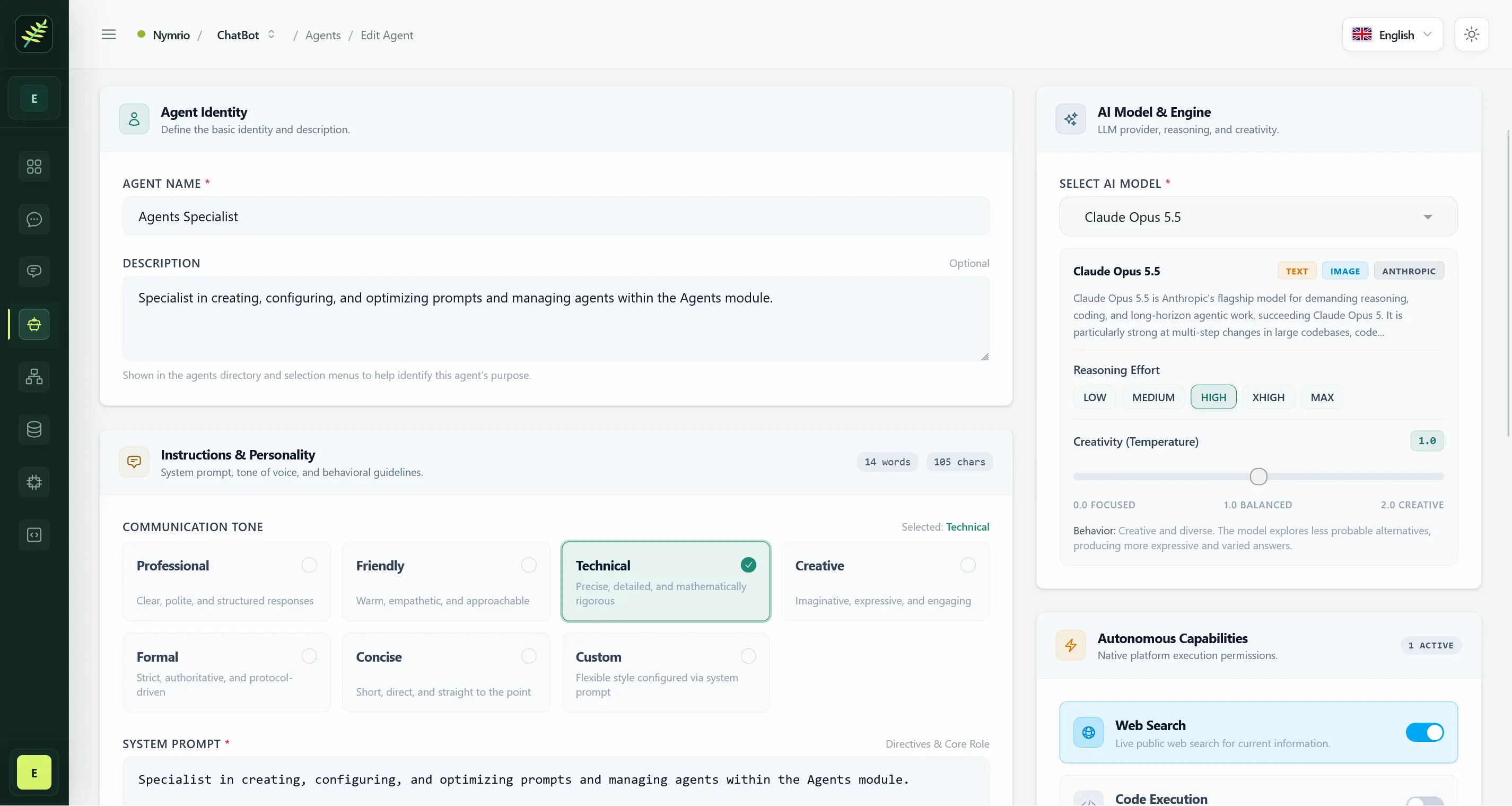Open the code brackets sidebar icon
This screenshot has height=806, width=1512.
click(34, 535)
